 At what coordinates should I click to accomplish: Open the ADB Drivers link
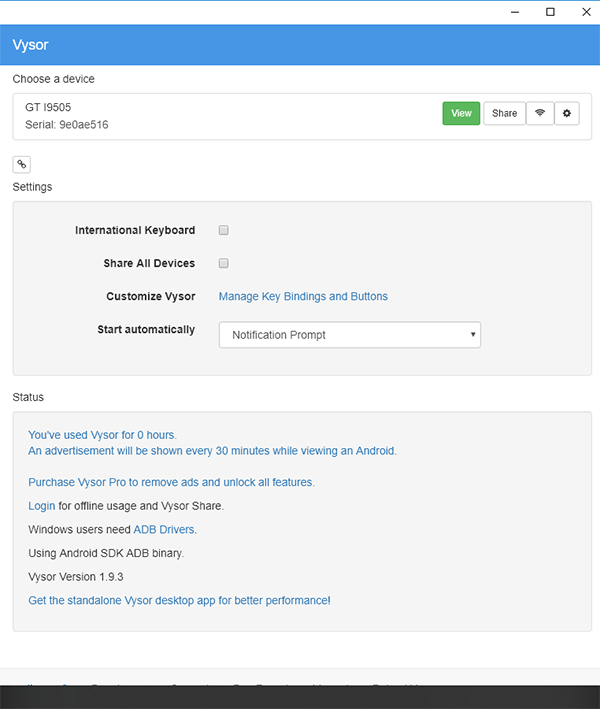pyautogui.click(x=164, y=529)
